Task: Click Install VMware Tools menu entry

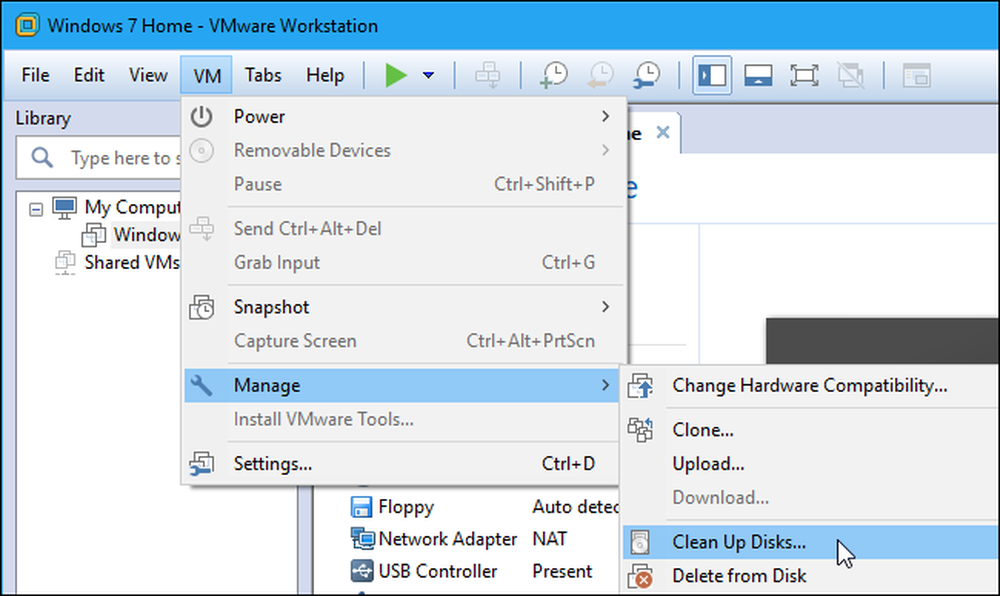Action: point(402,419)
